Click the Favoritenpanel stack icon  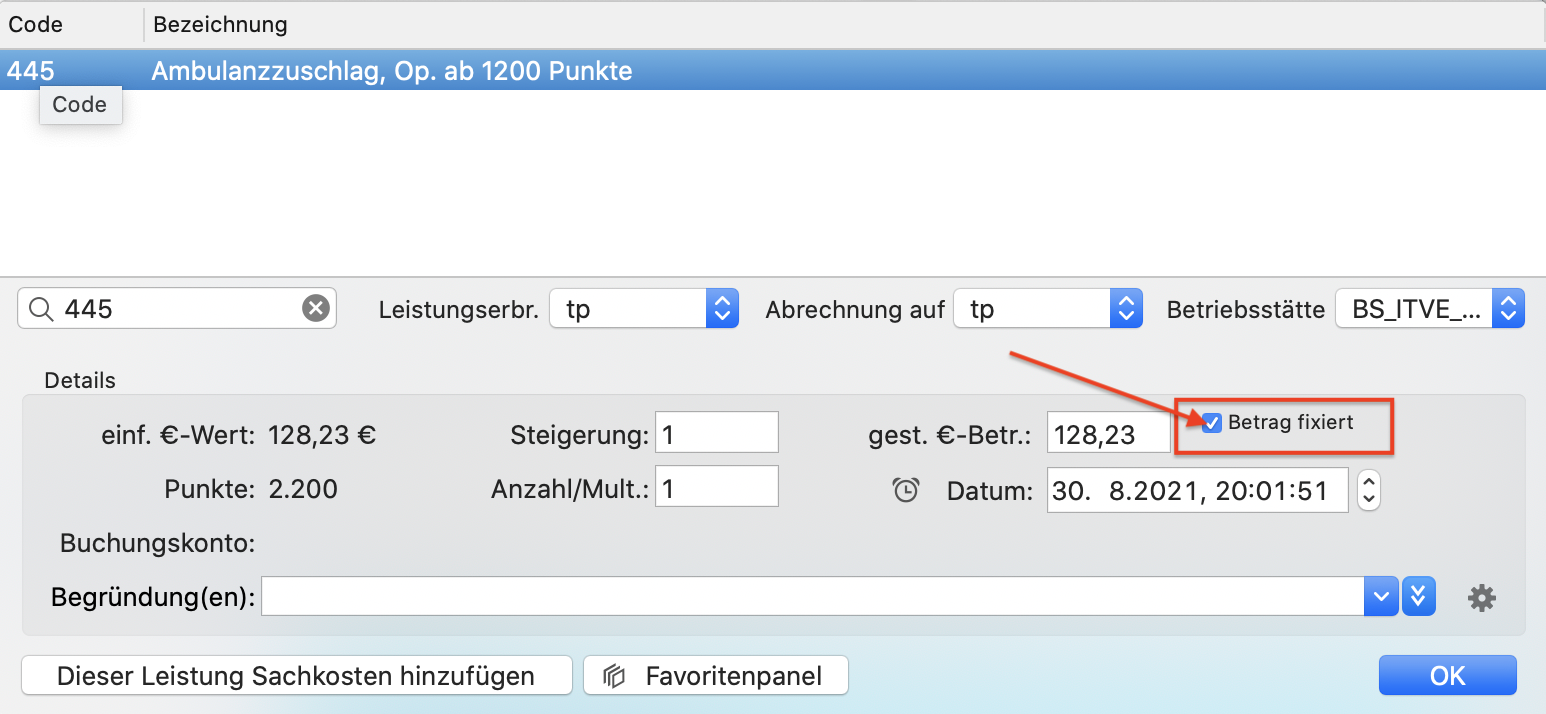[x=614, y=677]
